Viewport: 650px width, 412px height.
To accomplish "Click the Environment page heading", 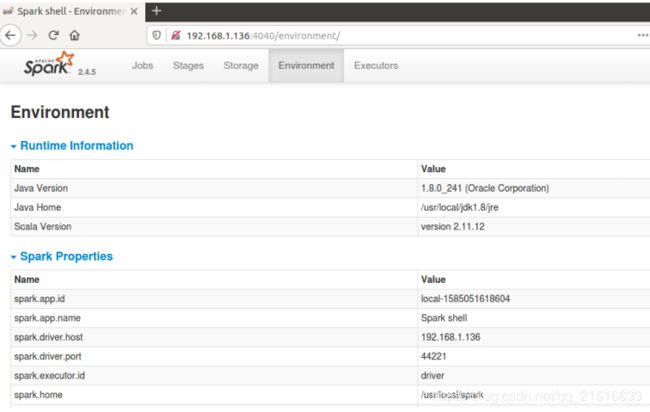I will tap(60, 112).
